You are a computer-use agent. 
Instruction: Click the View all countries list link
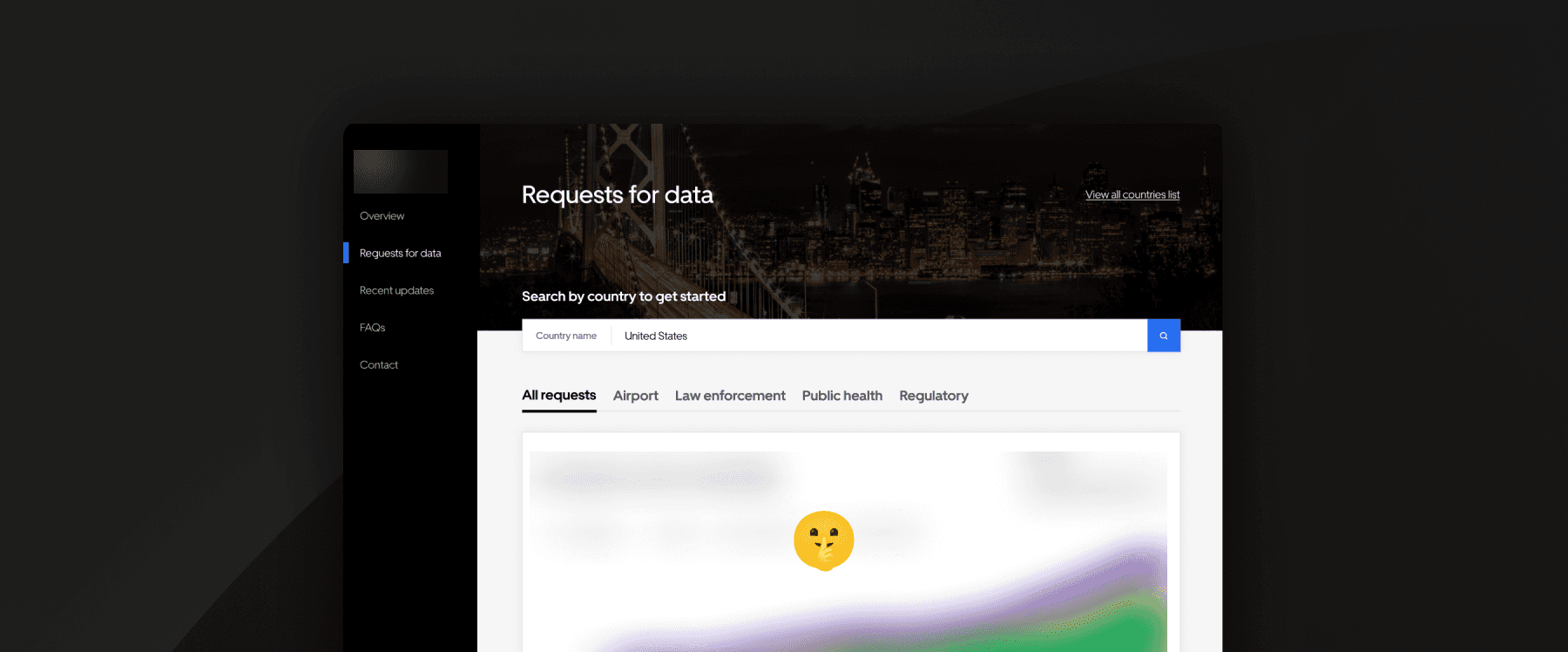click(x=1132, y=194)
